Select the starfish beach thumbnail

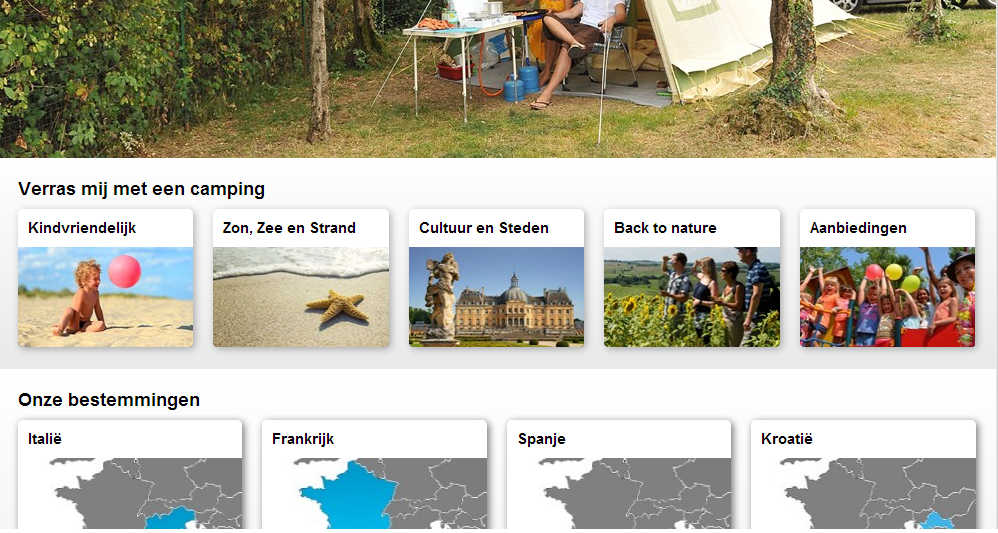(301, 297)
